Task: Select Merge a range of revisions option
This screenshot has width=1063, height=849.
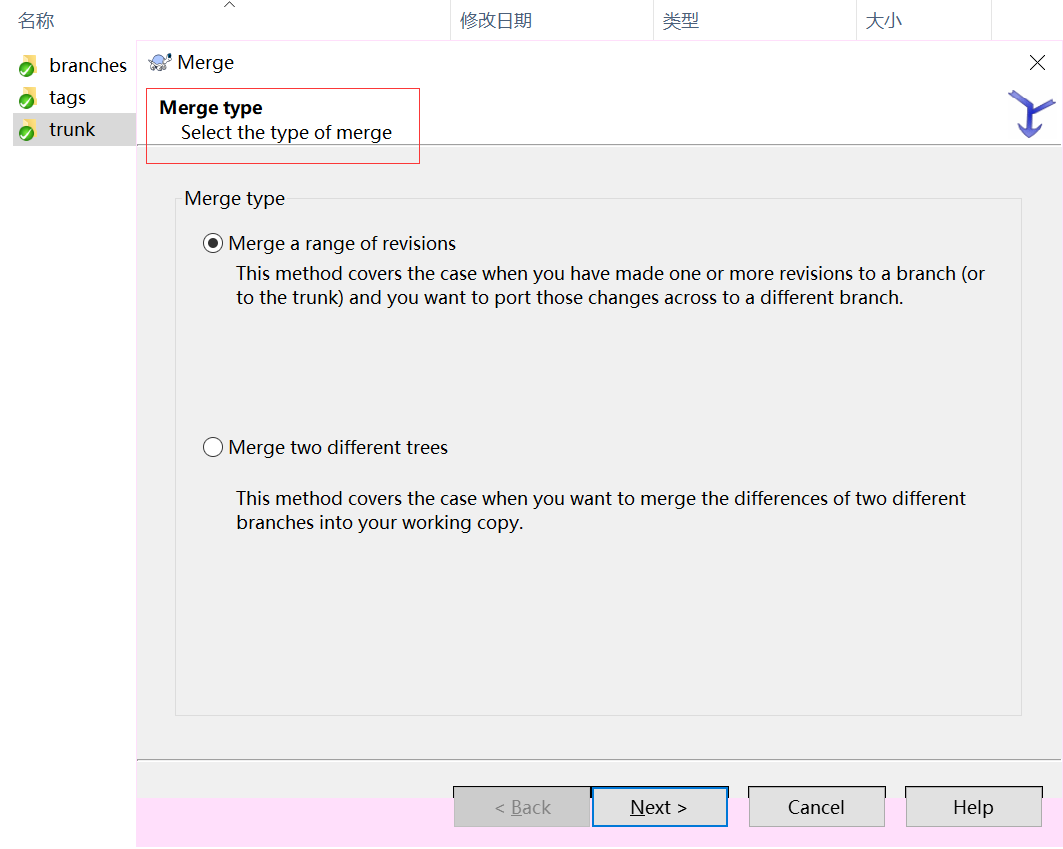Action: [213, 244]
